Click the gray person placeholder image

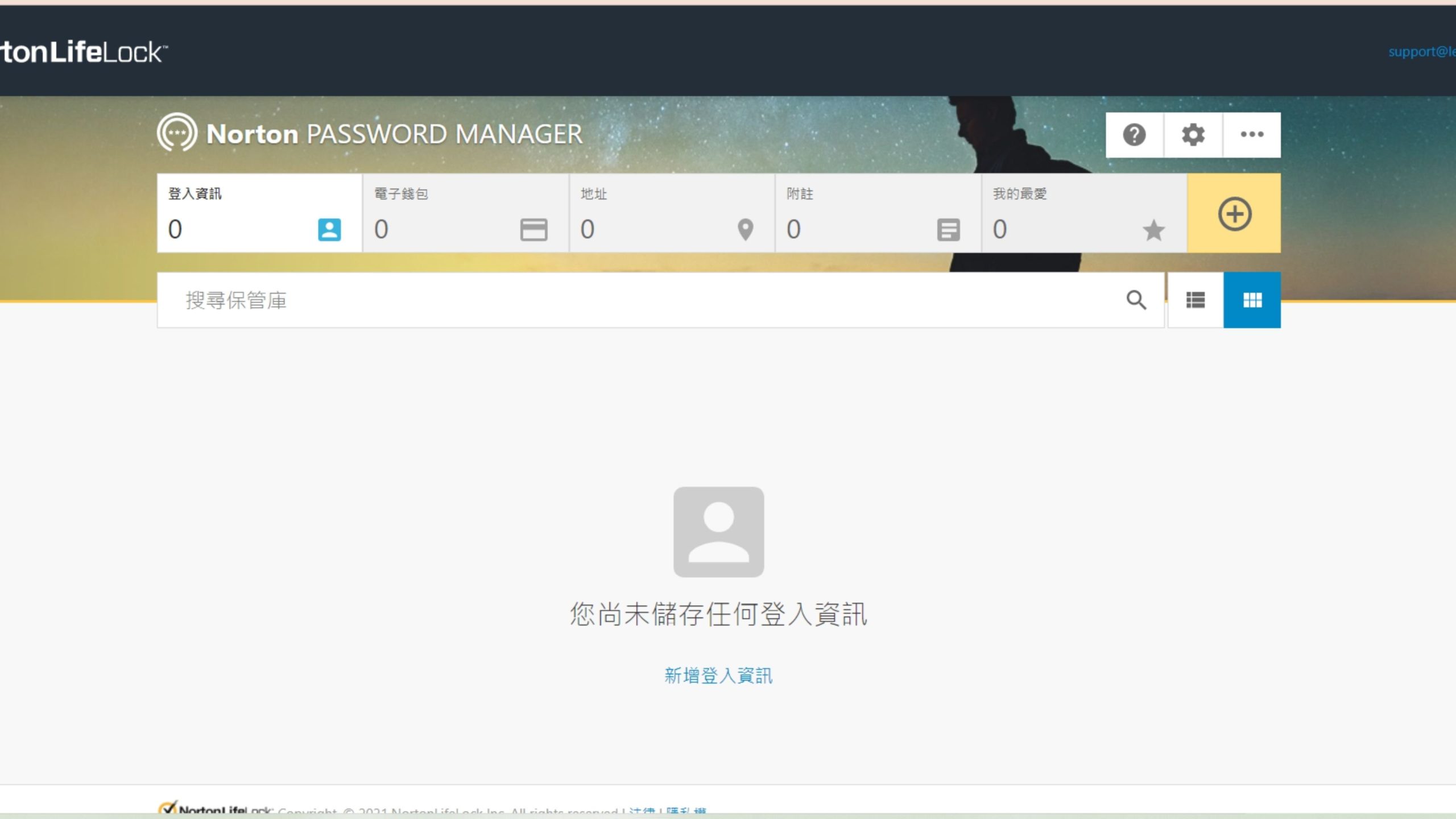point(718,532)
